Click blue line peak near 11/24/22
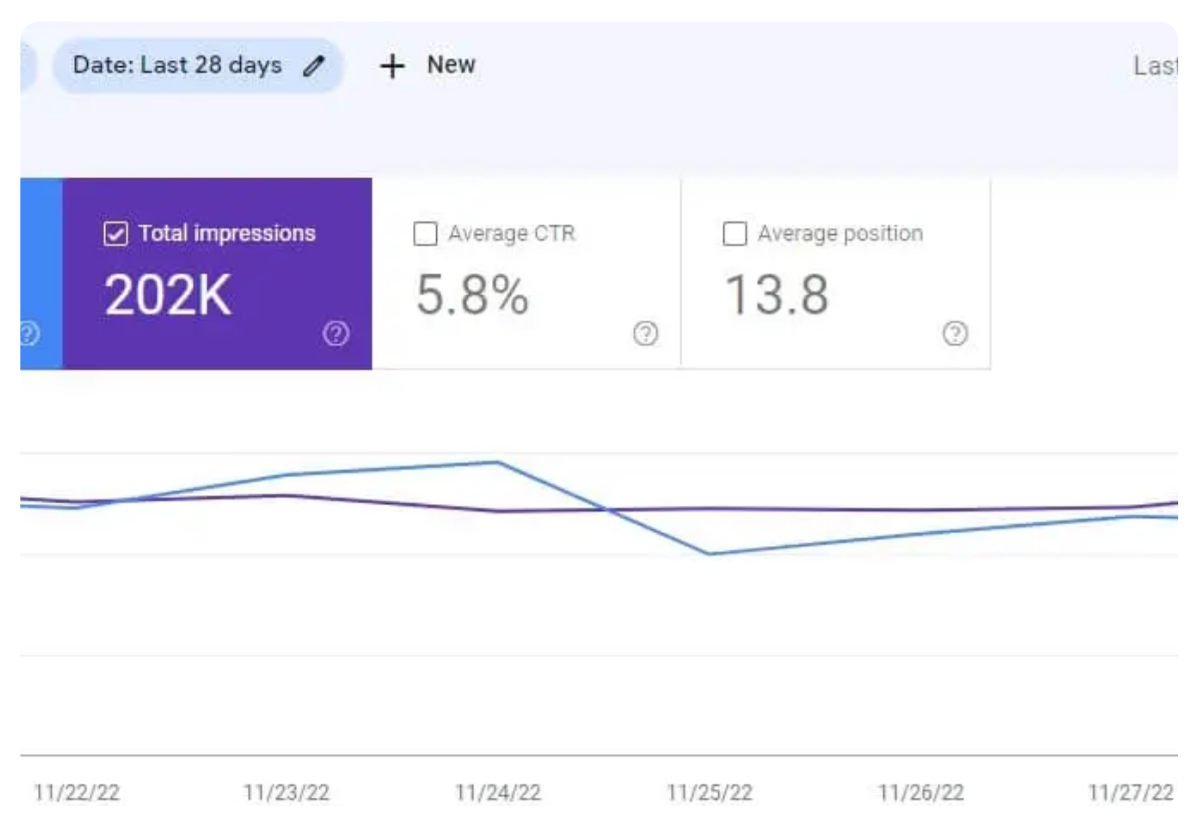 click(497, 462)
